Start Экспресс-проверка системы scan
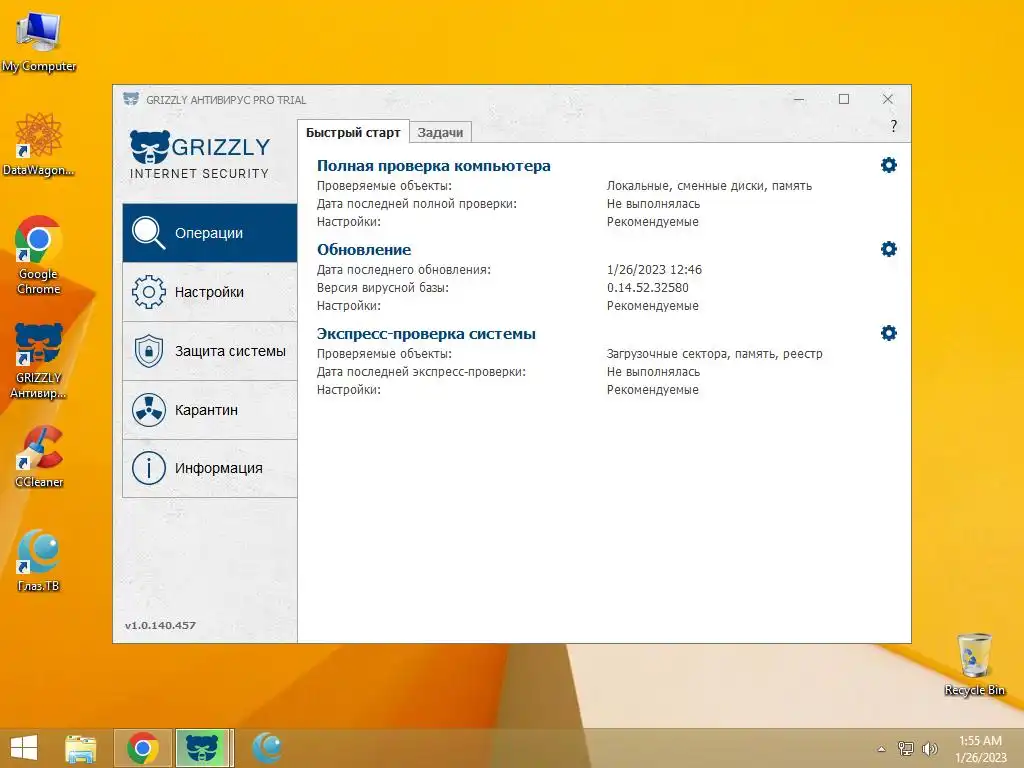This screenshot has width=1024, height=768. [426, 334]
